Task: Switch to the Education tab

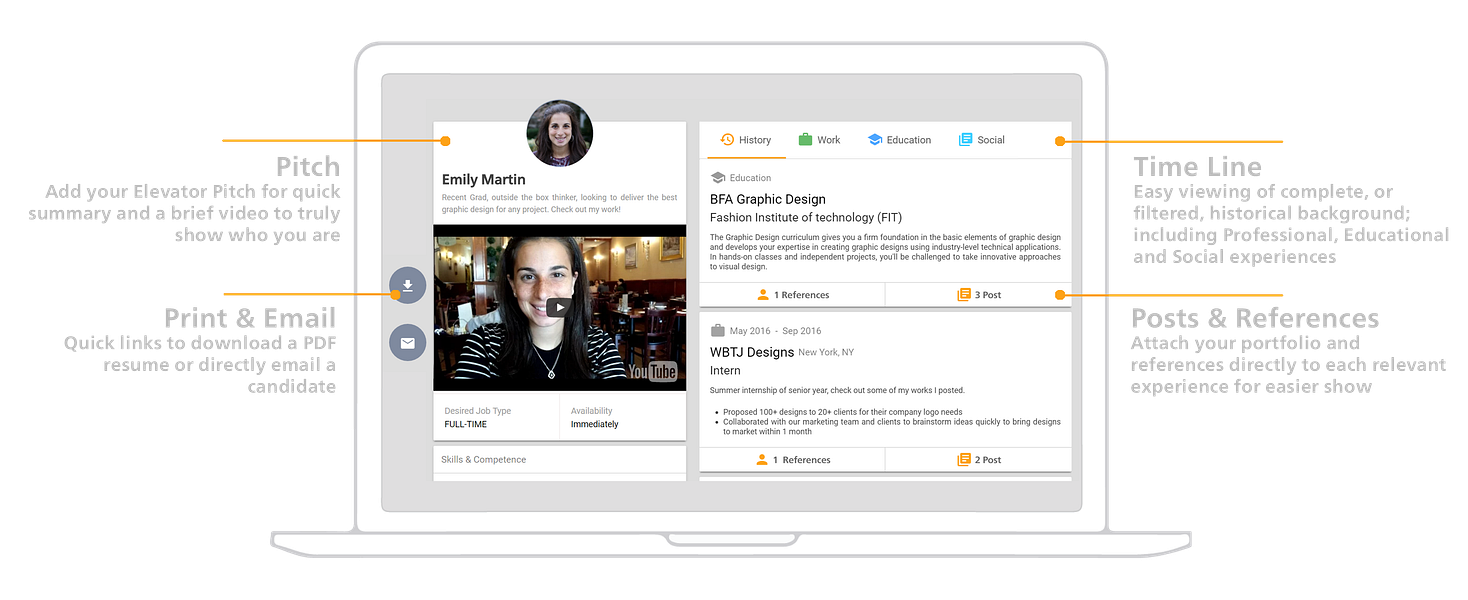Action: (899, 140)
